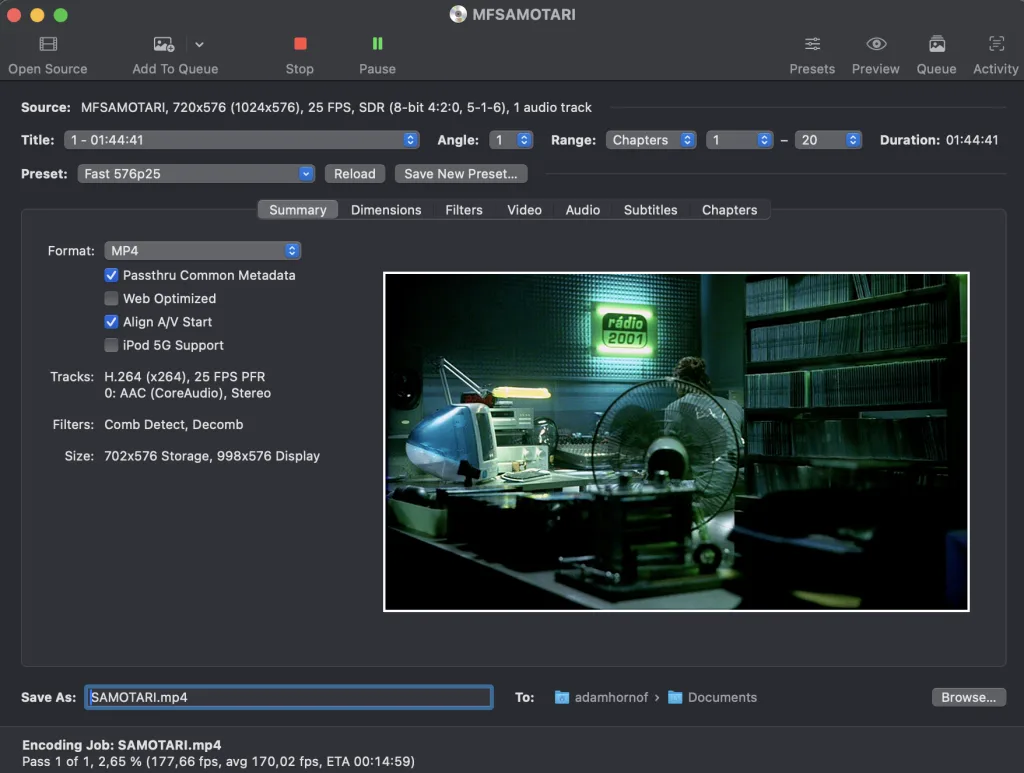Viewport: 1024px width, 773px height.
Task: Toggle Align A/V Start checkbox
Action: [x=111, y=322]
